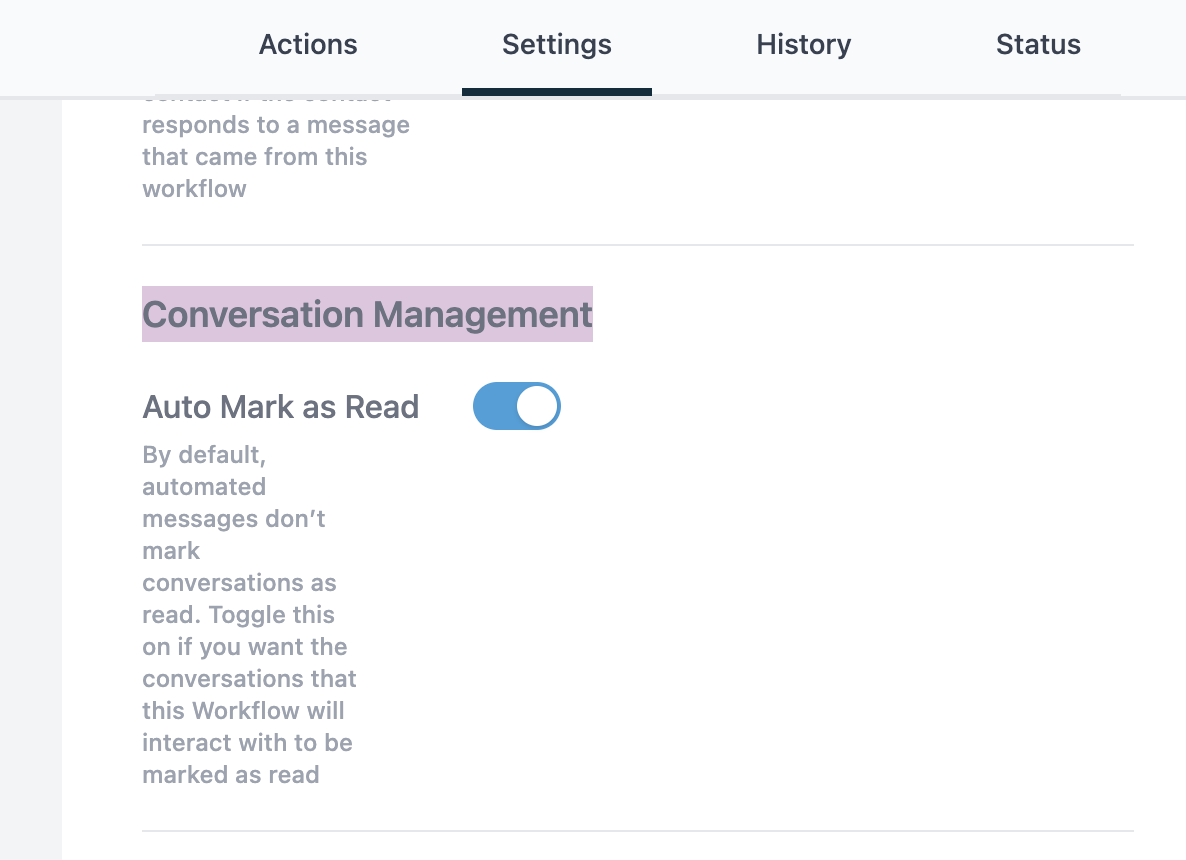
Task: Click the divider above Conversation Management
Action: [x=637, y=241]
